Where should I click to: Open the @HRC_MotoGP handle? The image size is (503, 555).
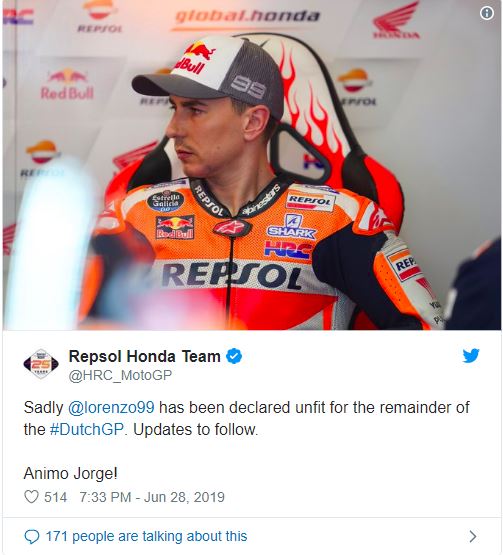[x=120, y=376]
